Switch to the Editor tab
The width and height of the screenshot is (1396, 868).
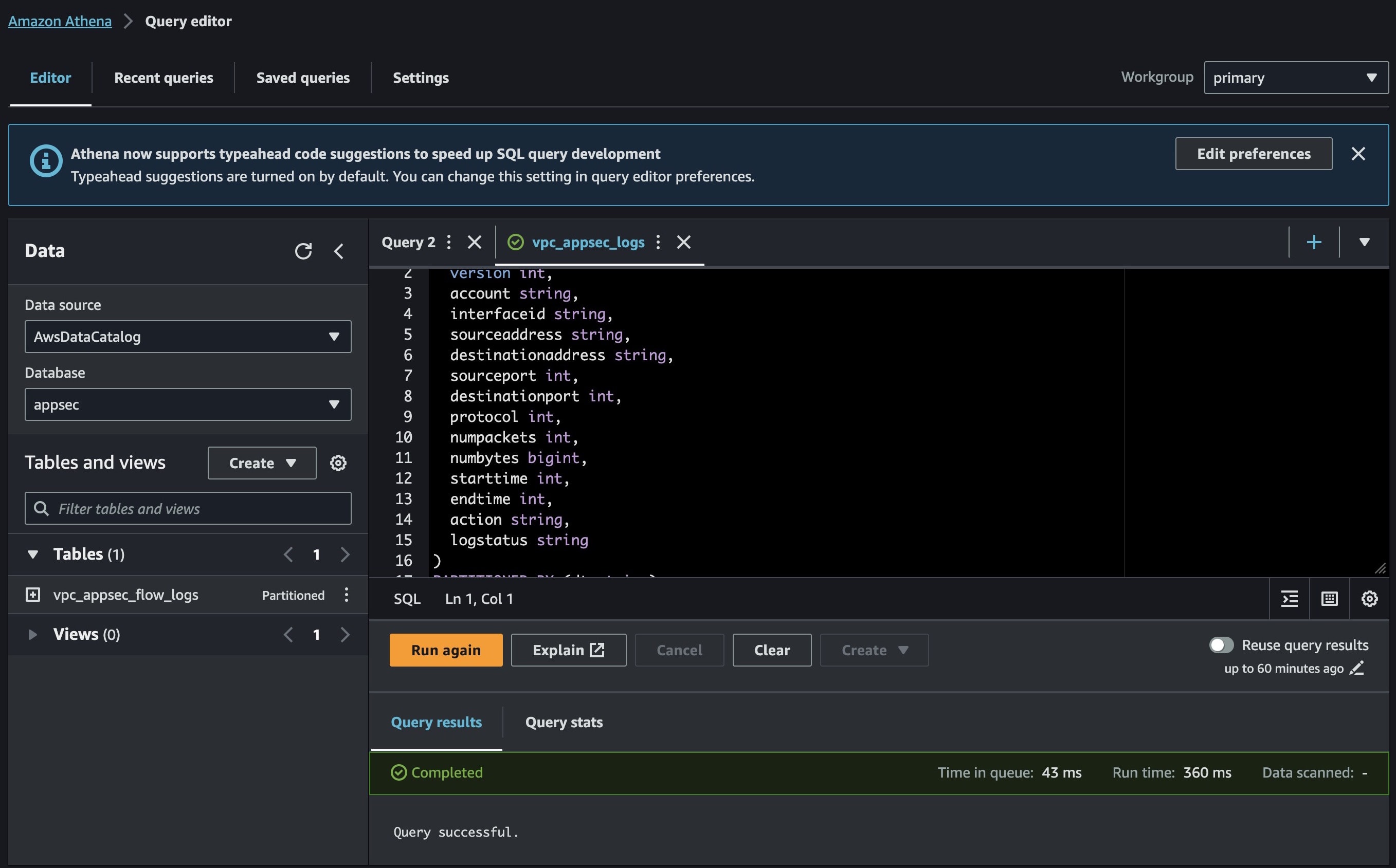click(x=50, y=78)
